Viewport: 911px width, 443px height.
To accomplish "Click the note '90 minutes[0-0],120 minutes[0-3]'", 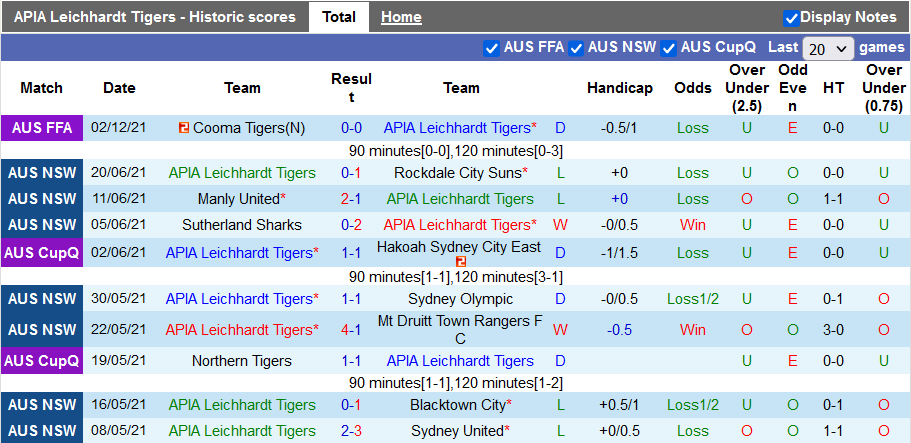I will (456, 151).
